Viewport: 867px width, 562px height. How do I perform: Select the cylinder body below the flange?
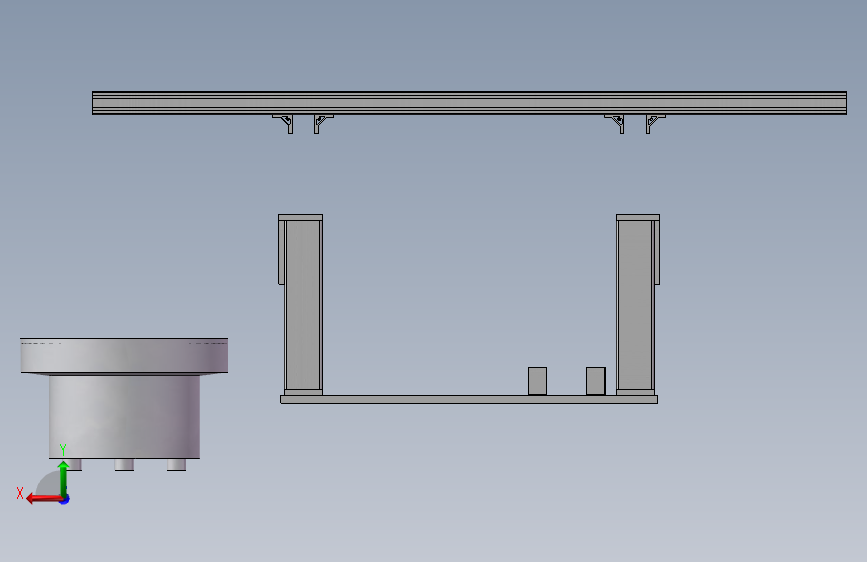(x=124, y=417)
